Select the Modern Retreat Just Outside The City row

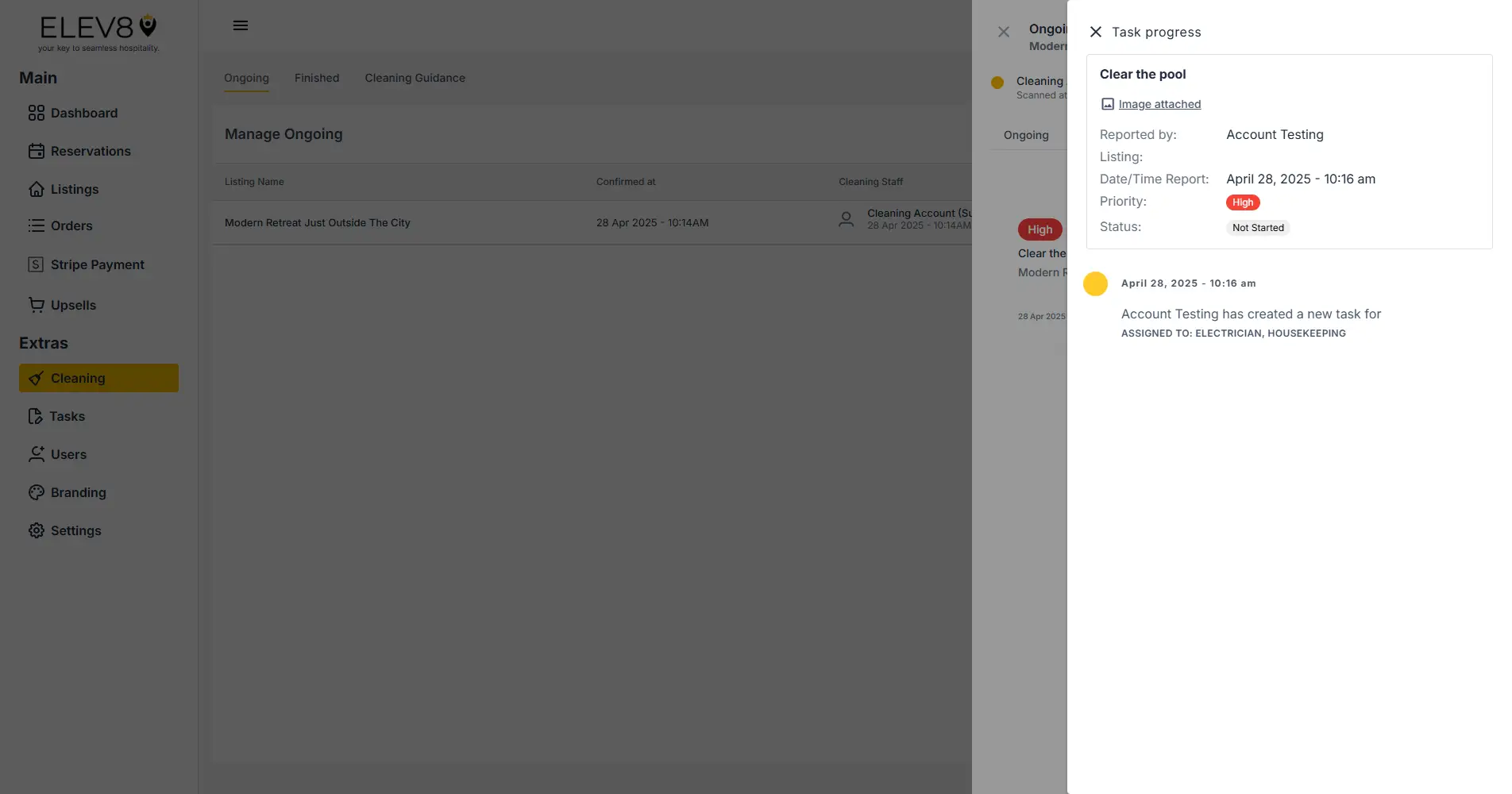pyautogui.click(x=318, y=222)
